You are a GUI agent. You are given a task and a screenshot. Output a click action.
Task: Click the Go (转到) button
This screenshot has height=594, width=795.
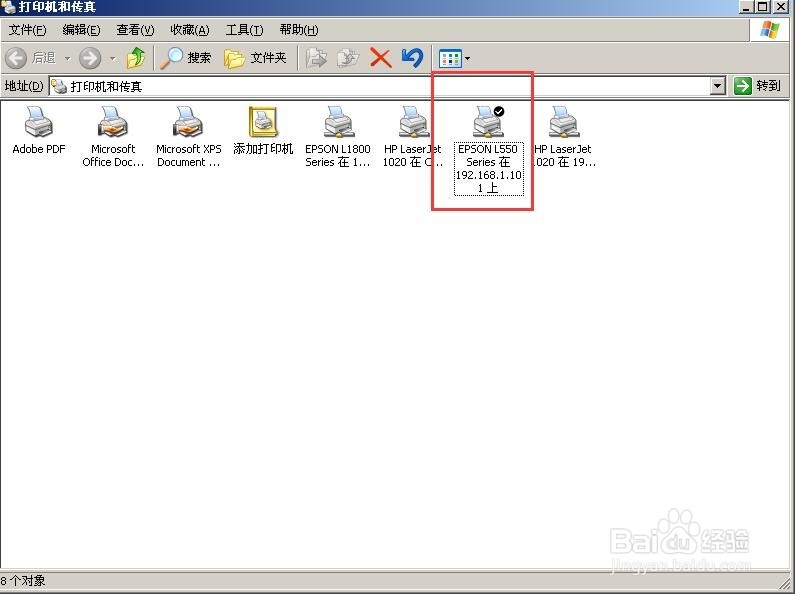[757, 86]
